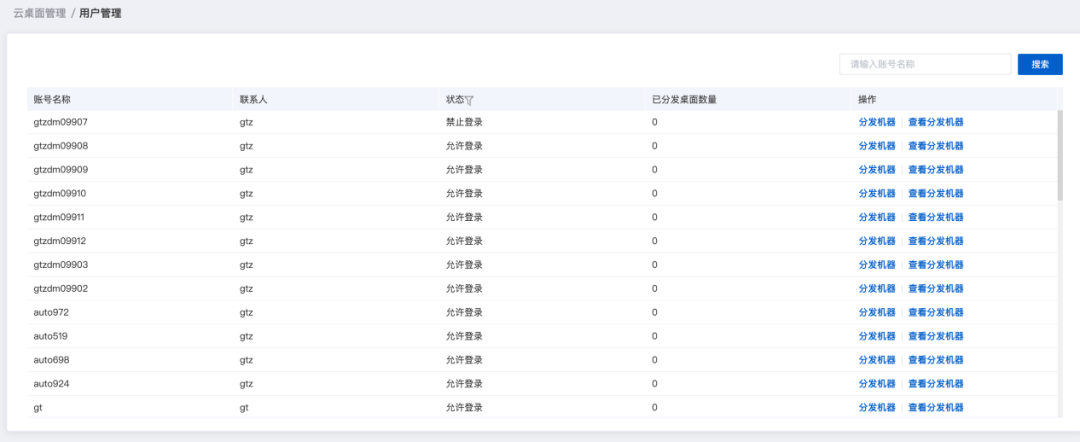Viewport: 1080px width, 442px height.
Task: Open 查看分发机器 for gtzdm09910
Action: click(935, 193)
